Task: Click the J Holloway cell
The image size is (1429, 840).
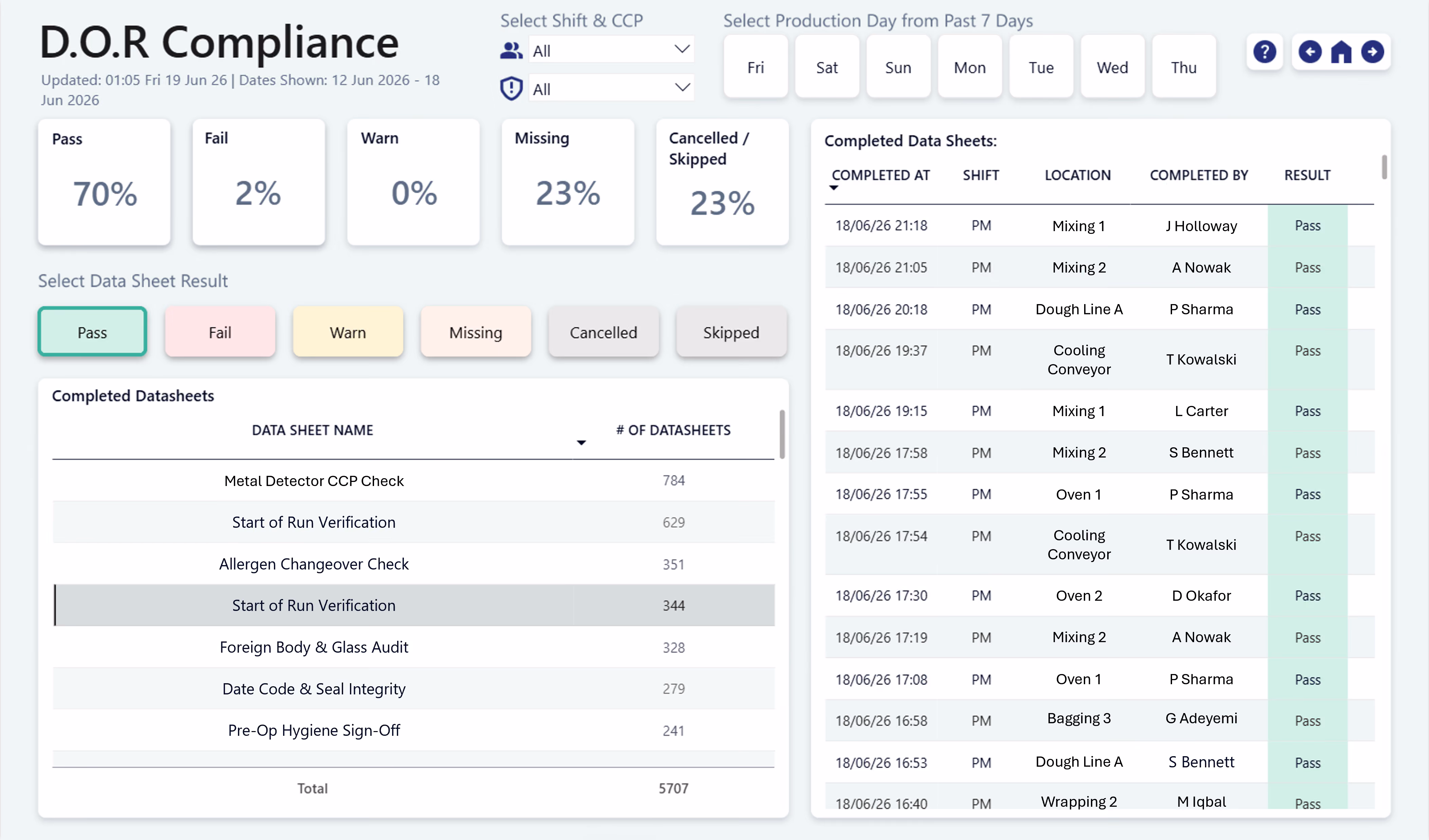Action: 1201,226
